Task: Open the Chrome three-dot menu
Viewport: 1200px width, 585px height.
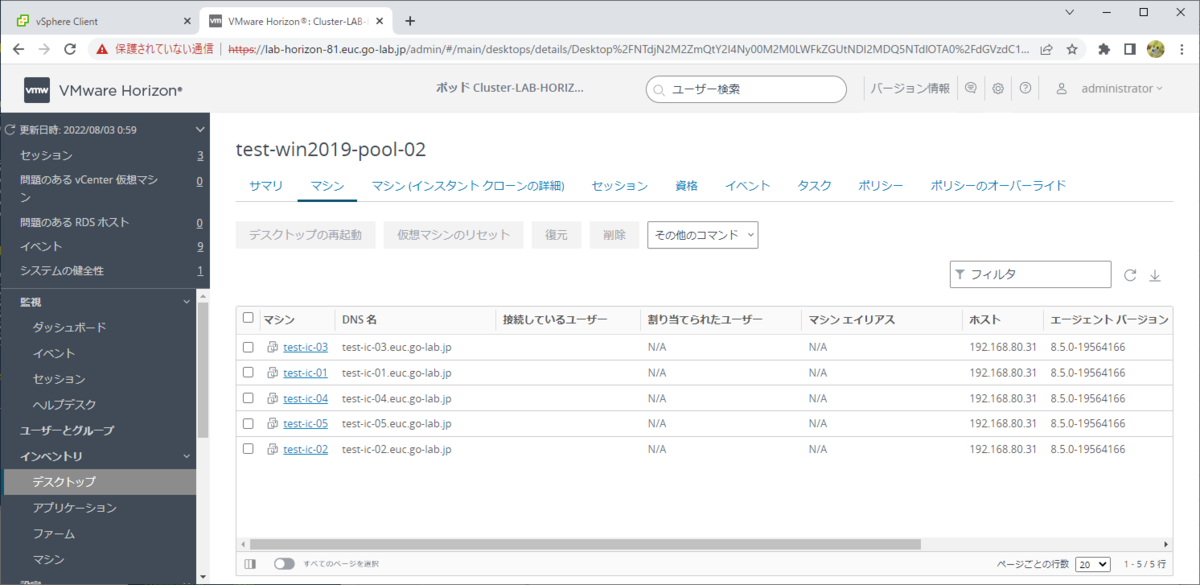Action: tap(1182, 48)
